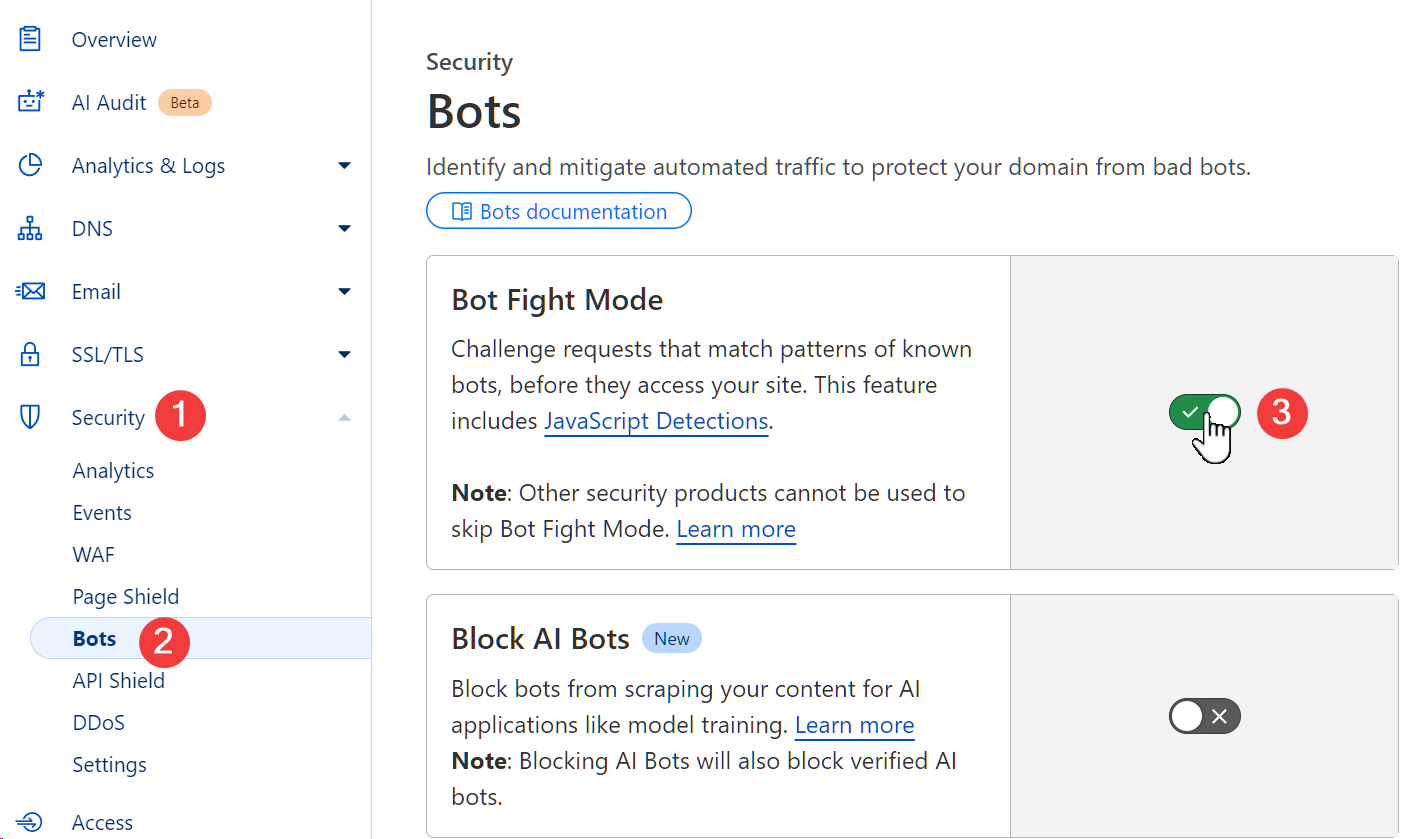Click the Analytics & Logs pie chart icon
This screenshot has height=839, width=1401.
click(31, 166)
